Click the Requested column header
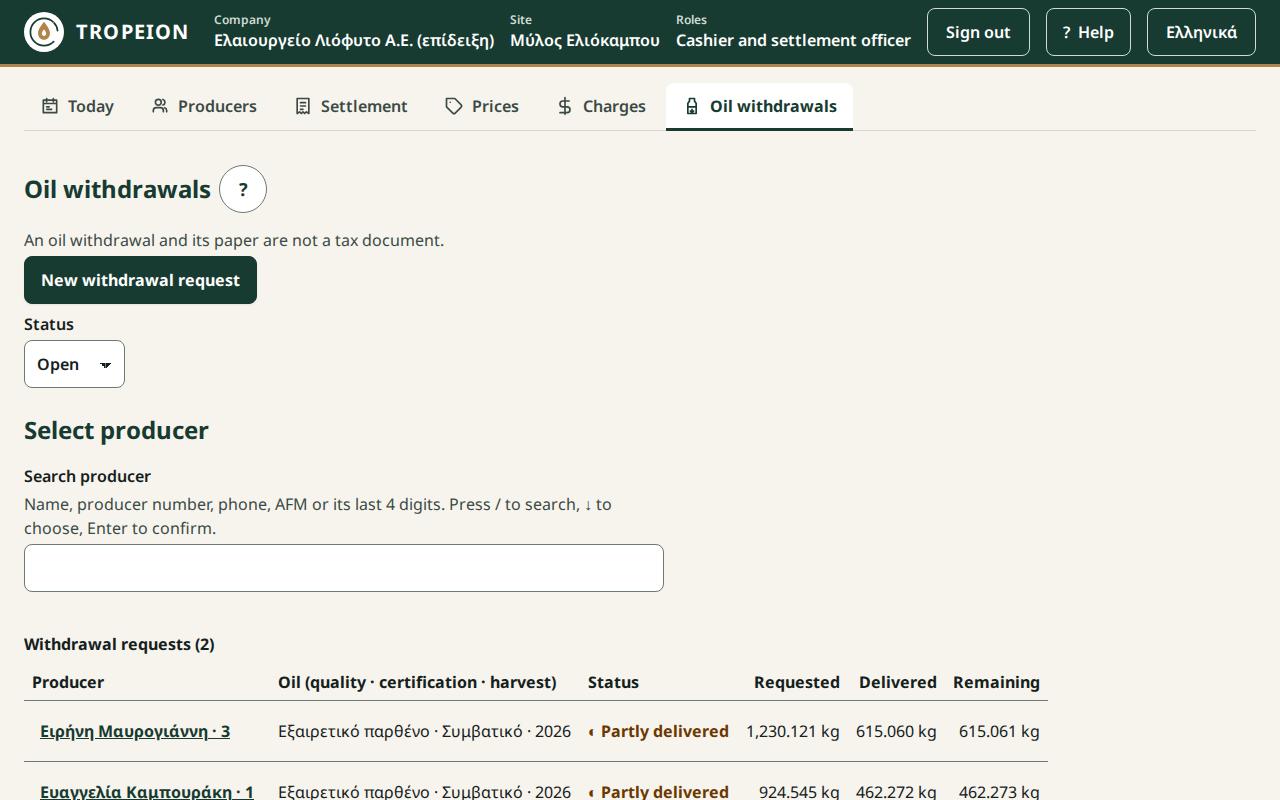This screenshot has height=800, width=1280. (x=797, y=682)
